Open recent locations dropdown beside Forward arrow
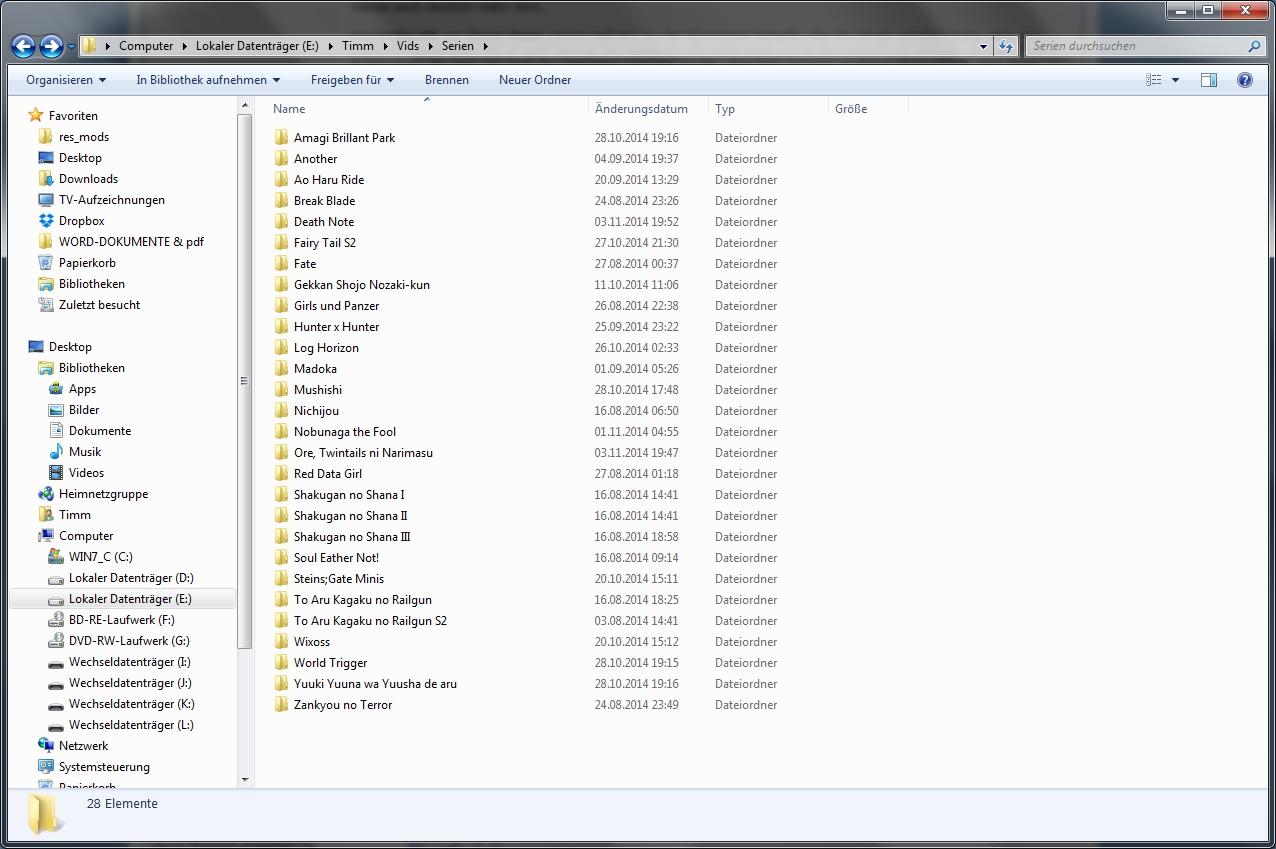This screenshot has width=1276, height=849. pyautogui.click(x=72, y=46)
